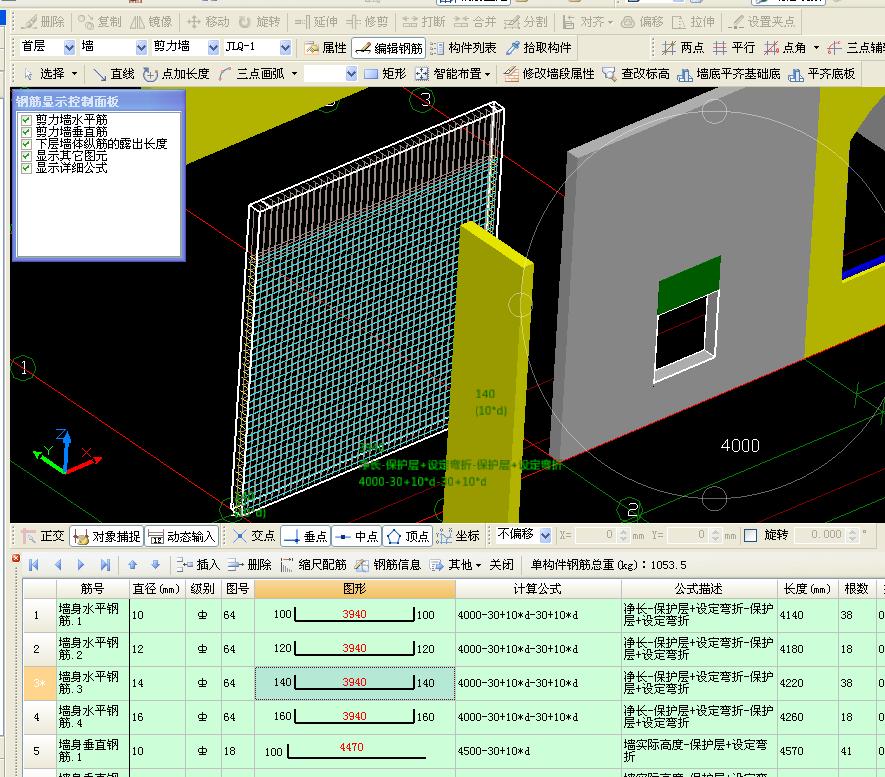Open 构件列表 component list
The image size is (885, 777).
(463, 48)
